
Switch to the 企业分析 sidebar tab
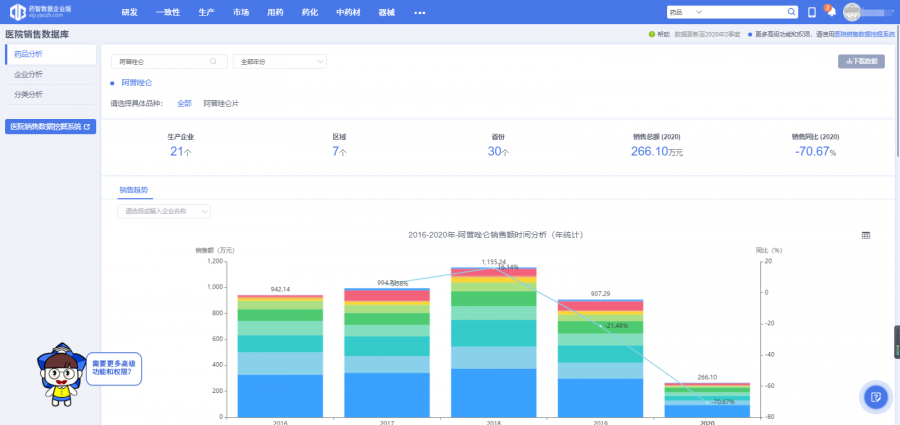point(29,74)
